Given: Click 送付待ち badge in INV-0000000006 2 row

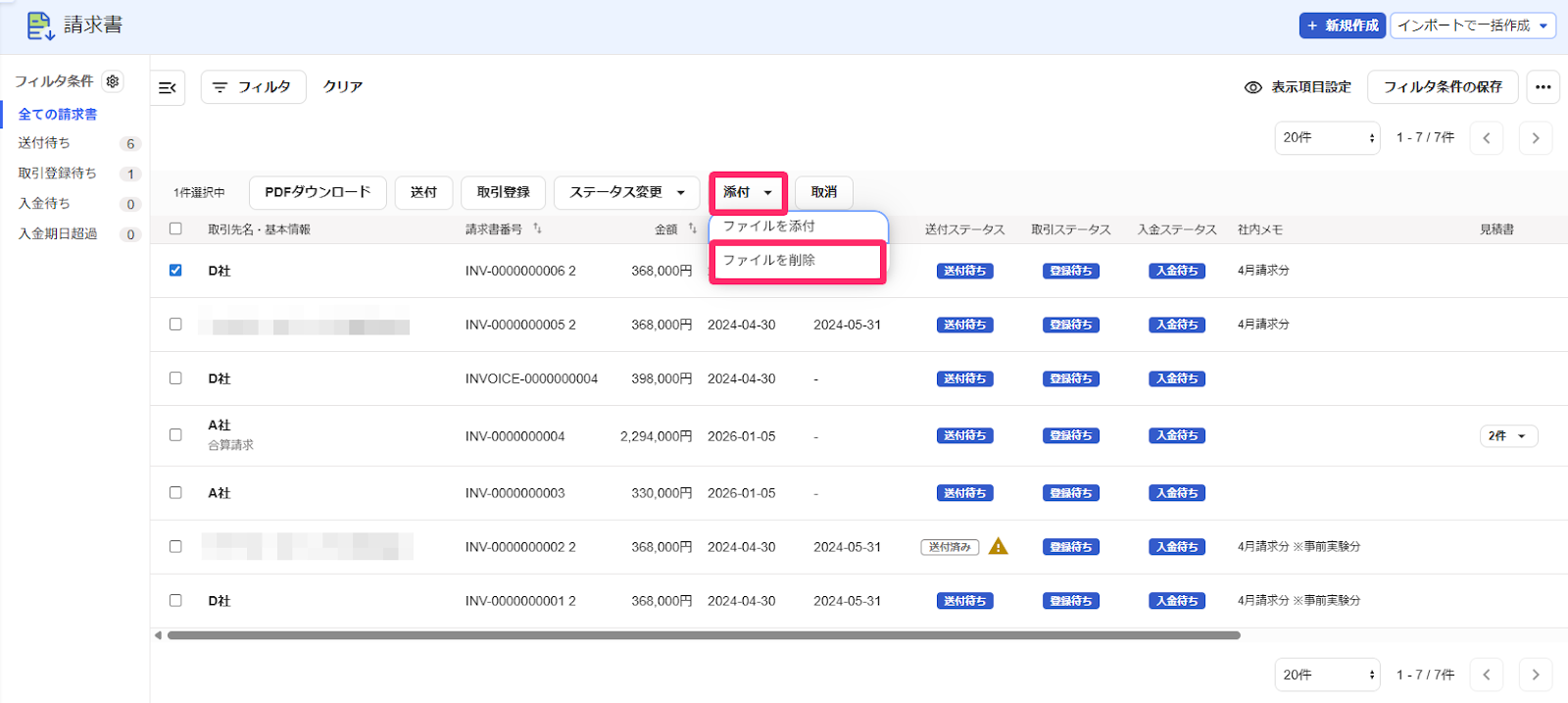Looking at the screenshot, I should click(965, 271).
